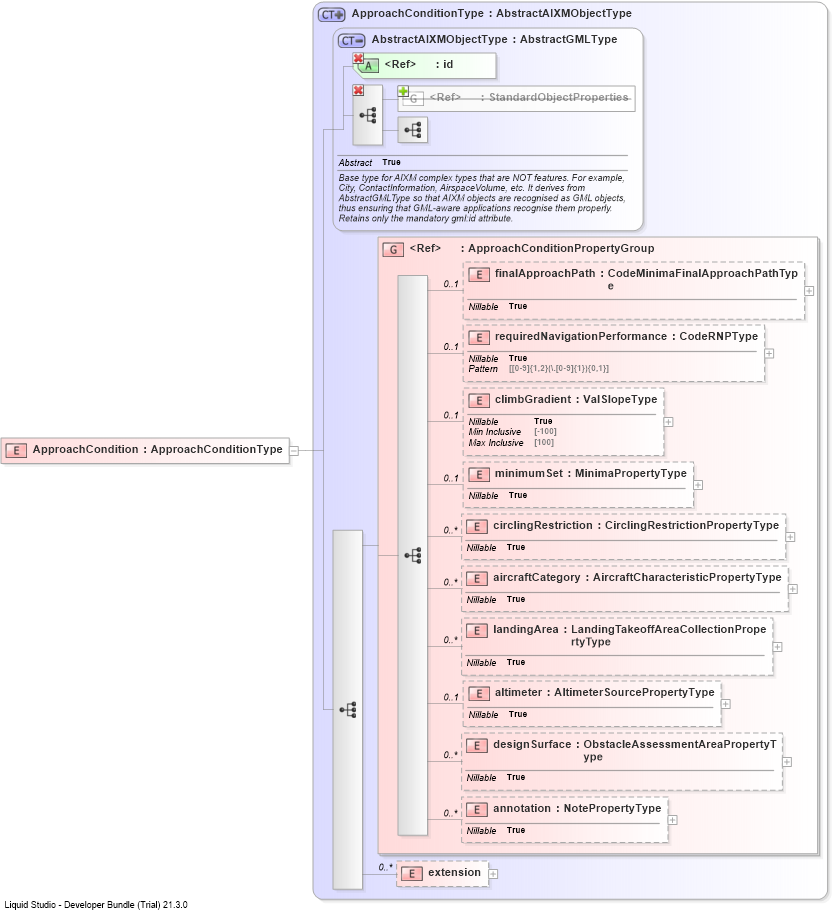Select the StandardObjectProperties group reference label
This screenshot has width=832, height=910.
click(x=529, y=97)
